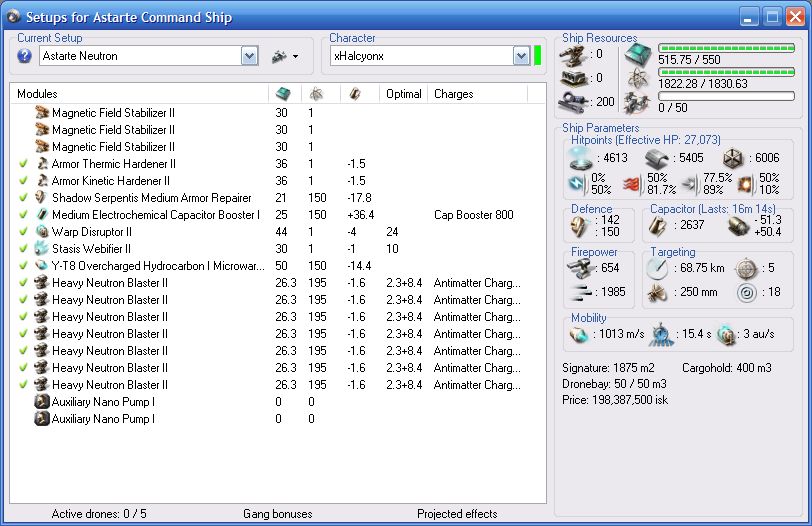The height and width of the screenshot is (526, 812).
Task: Click calibration icon showing 200
Action: pyautogui.click(x=573, y=101)
